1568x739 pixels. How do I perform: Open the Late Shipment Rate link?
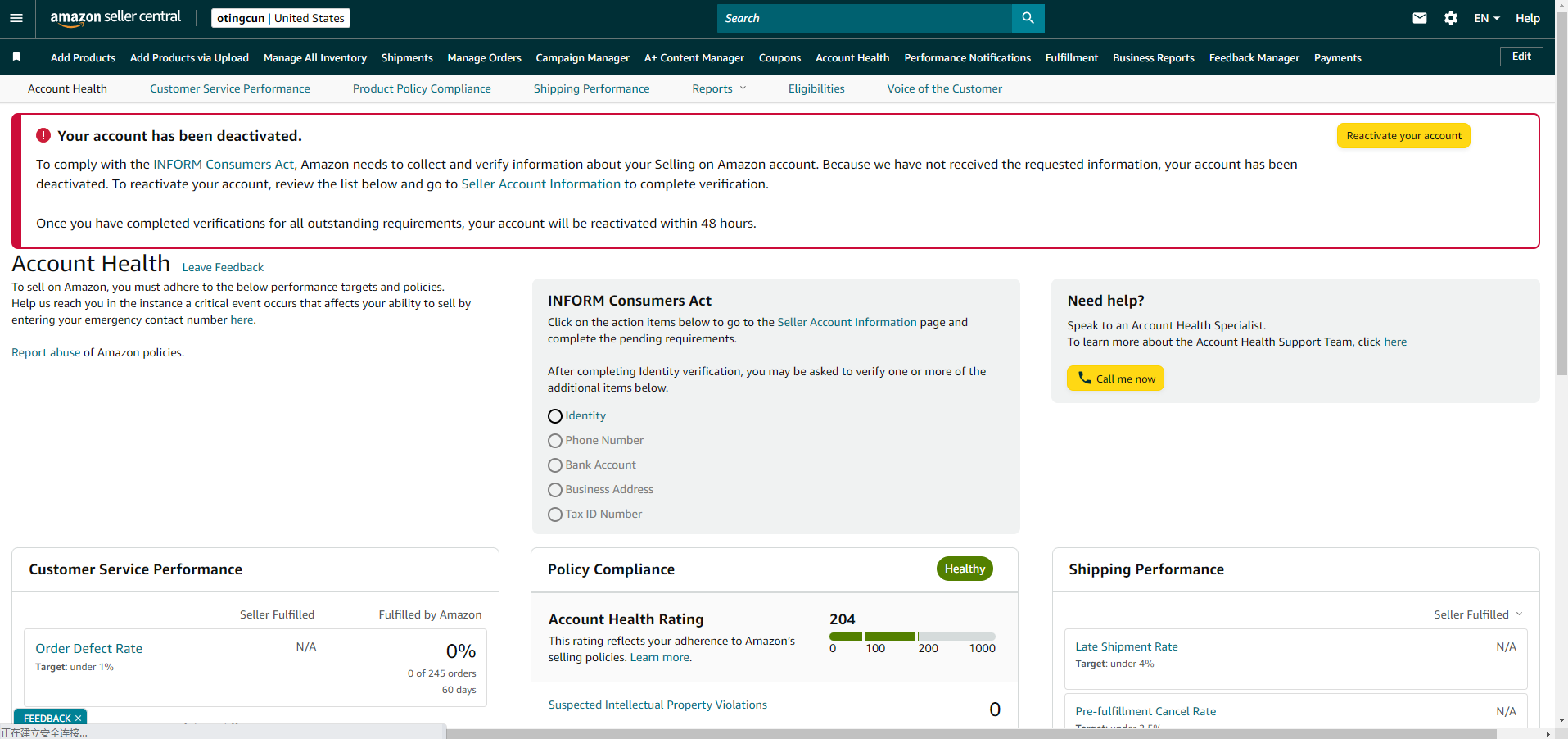click(x=1126, y=646)
